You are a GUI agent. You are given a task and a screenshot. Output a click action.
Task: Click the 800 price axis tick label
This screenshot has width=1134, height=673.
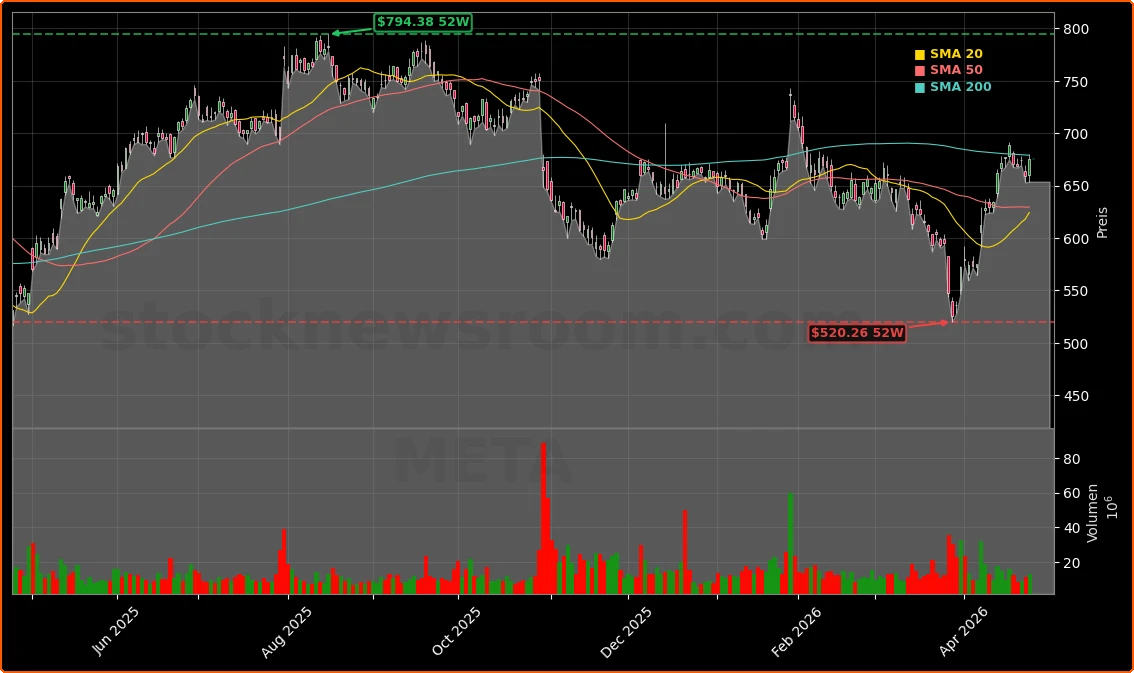click(1075, 29)
